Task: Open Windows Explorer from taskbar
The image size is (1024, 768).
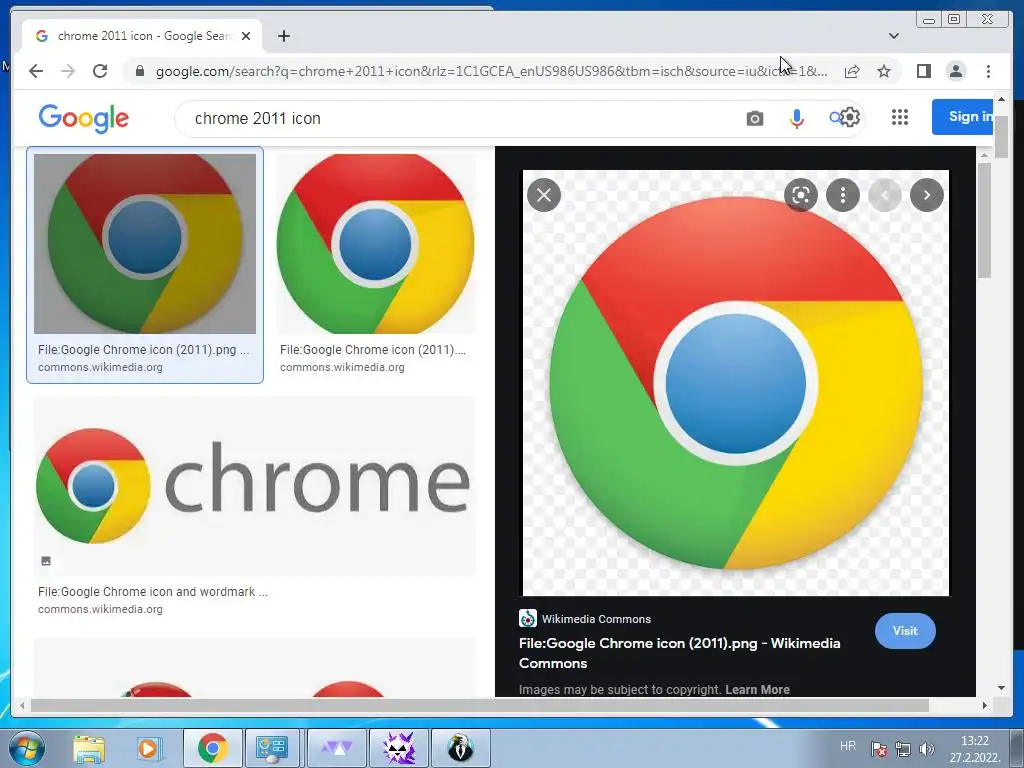Action: pyautogui.click(x=89, y=748)
